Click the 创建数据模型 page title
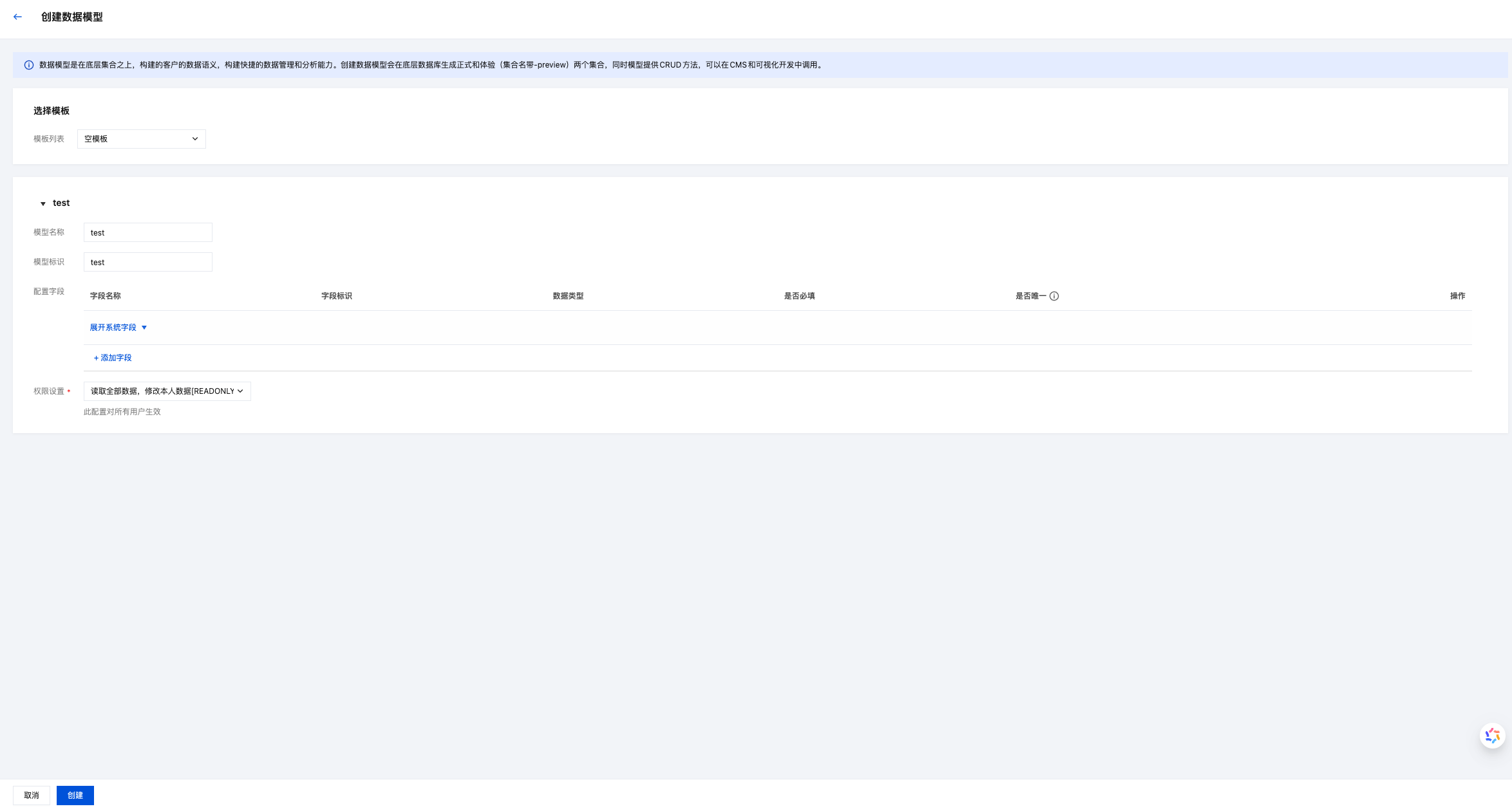This screenshot has width=1512, height=809. [x=72, y=17]
